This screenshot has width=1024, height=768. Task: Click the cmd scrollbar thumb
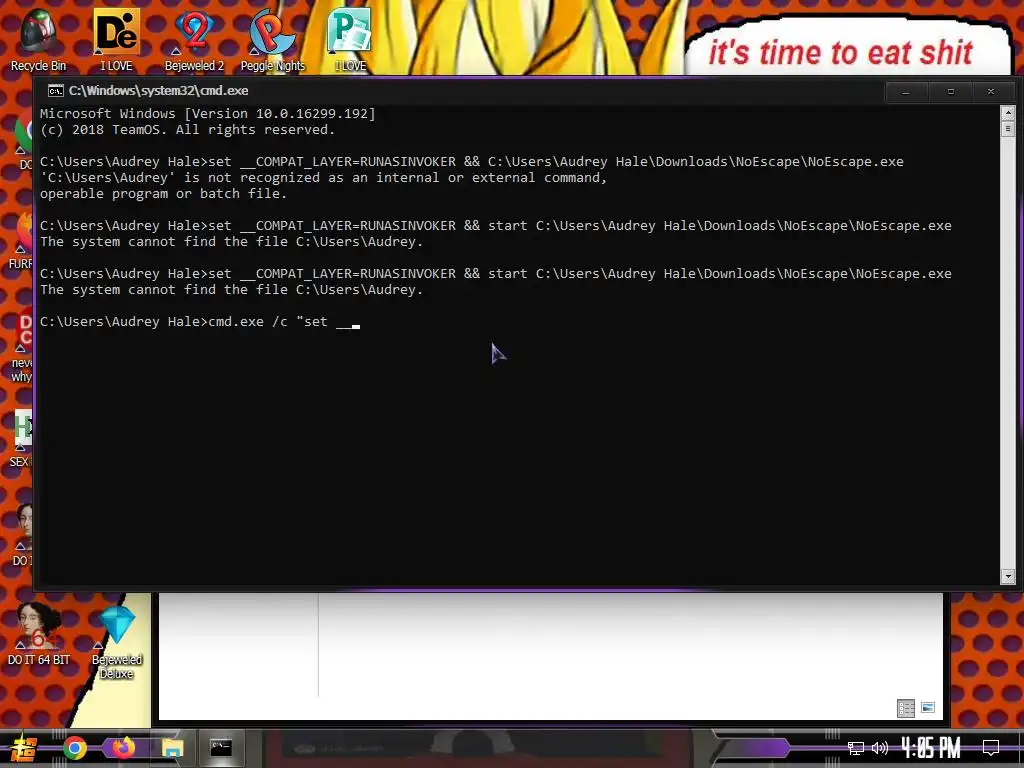tap(1008, 129)
